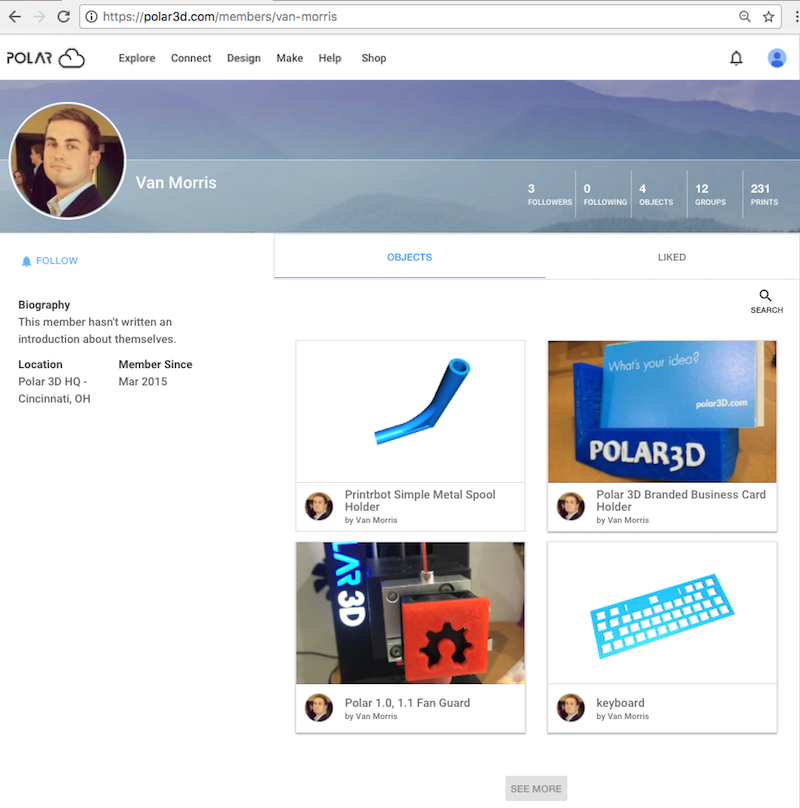Viewport: 800px width, 808px height.
Task: Click the keyboard plate thumbnail
Action: pos(662,613)
